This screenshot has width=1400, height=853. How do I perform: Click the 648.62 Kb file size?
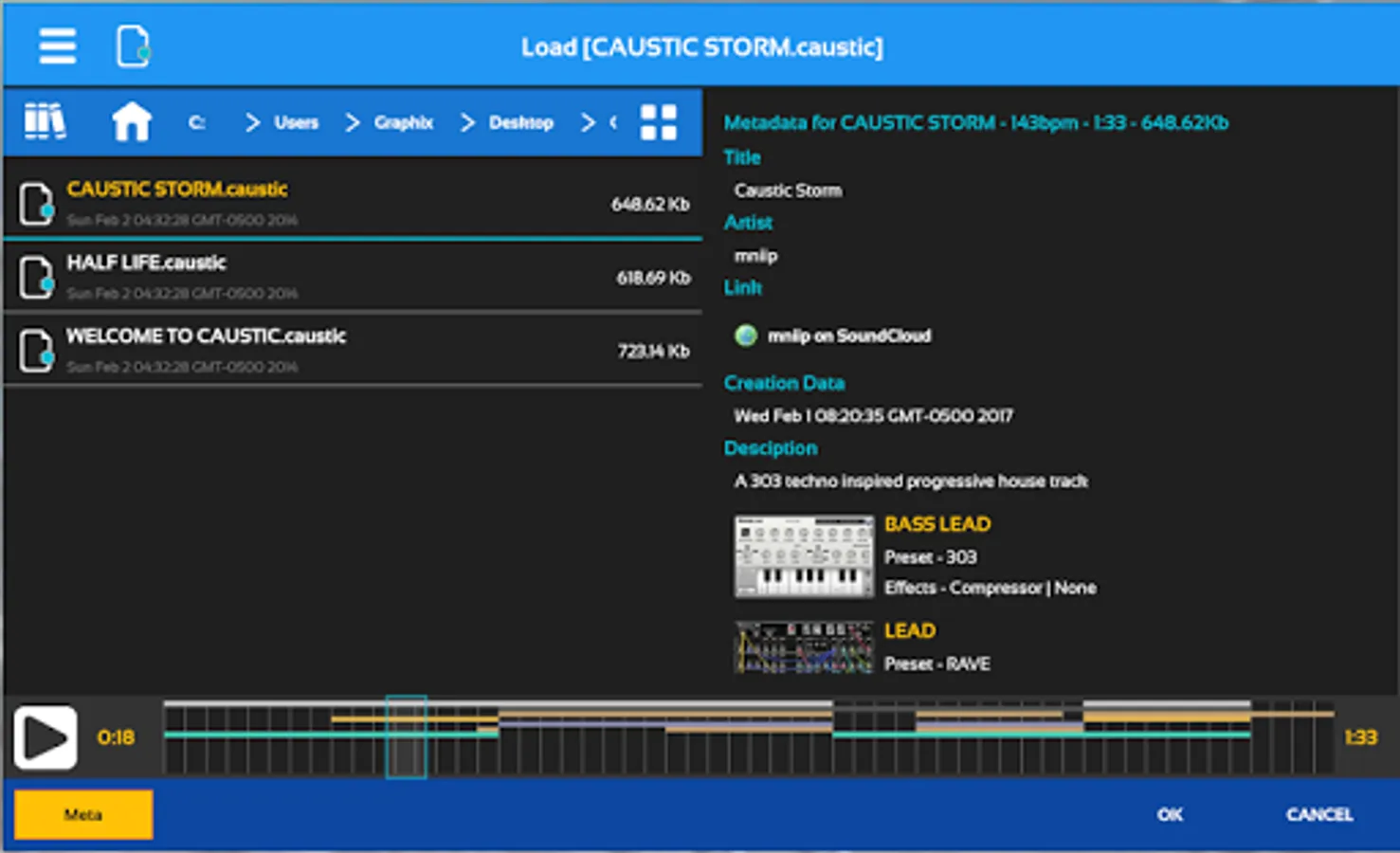click(650, 204)
